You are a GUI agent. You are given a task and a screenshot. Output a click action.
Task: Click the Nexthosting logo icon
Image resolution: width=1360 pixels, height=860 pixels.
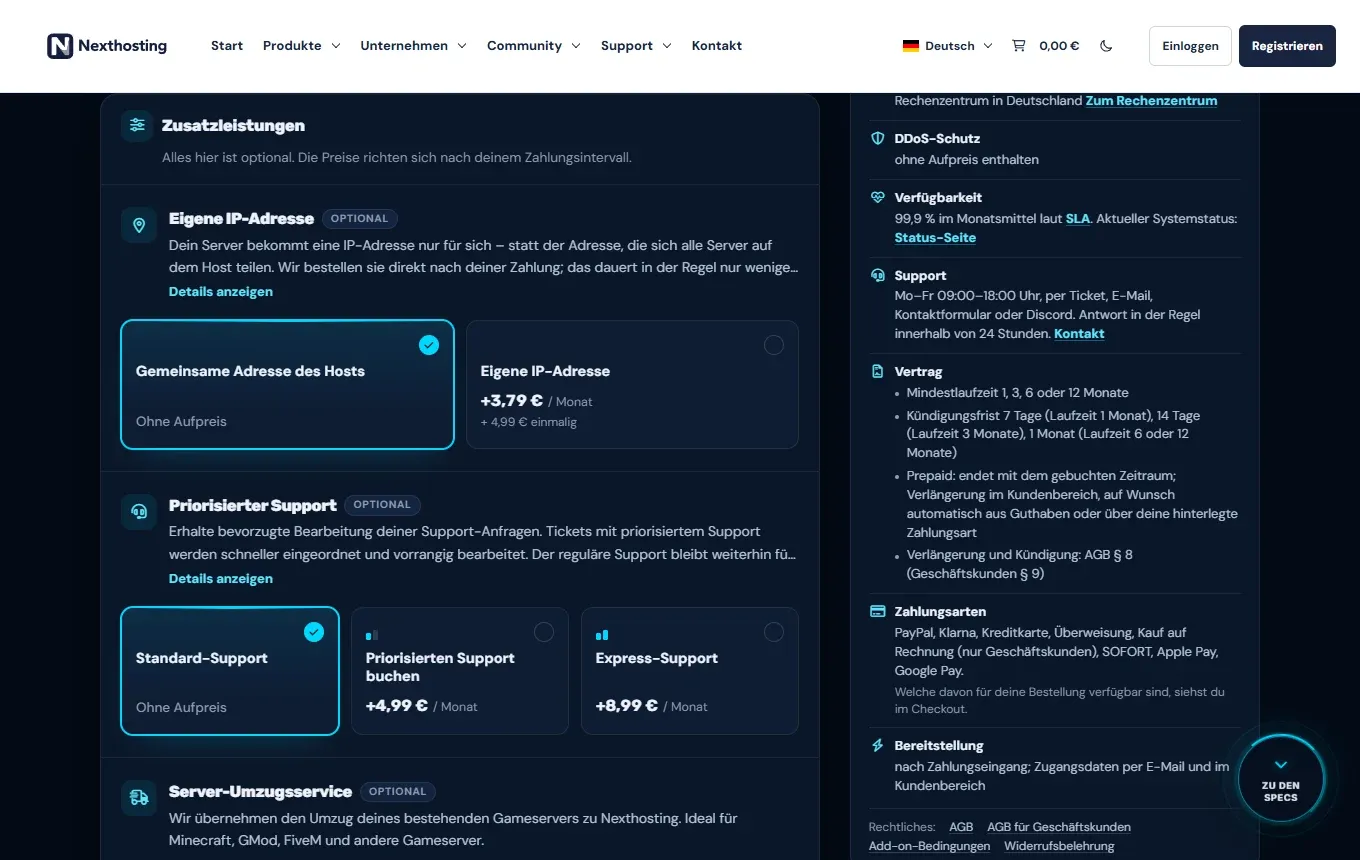tap(60, 46)
